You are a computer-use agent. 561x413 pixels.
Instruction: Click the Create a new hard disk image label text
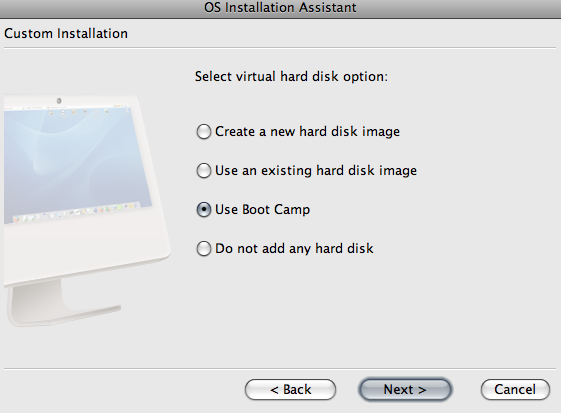[x=307, y=132]
